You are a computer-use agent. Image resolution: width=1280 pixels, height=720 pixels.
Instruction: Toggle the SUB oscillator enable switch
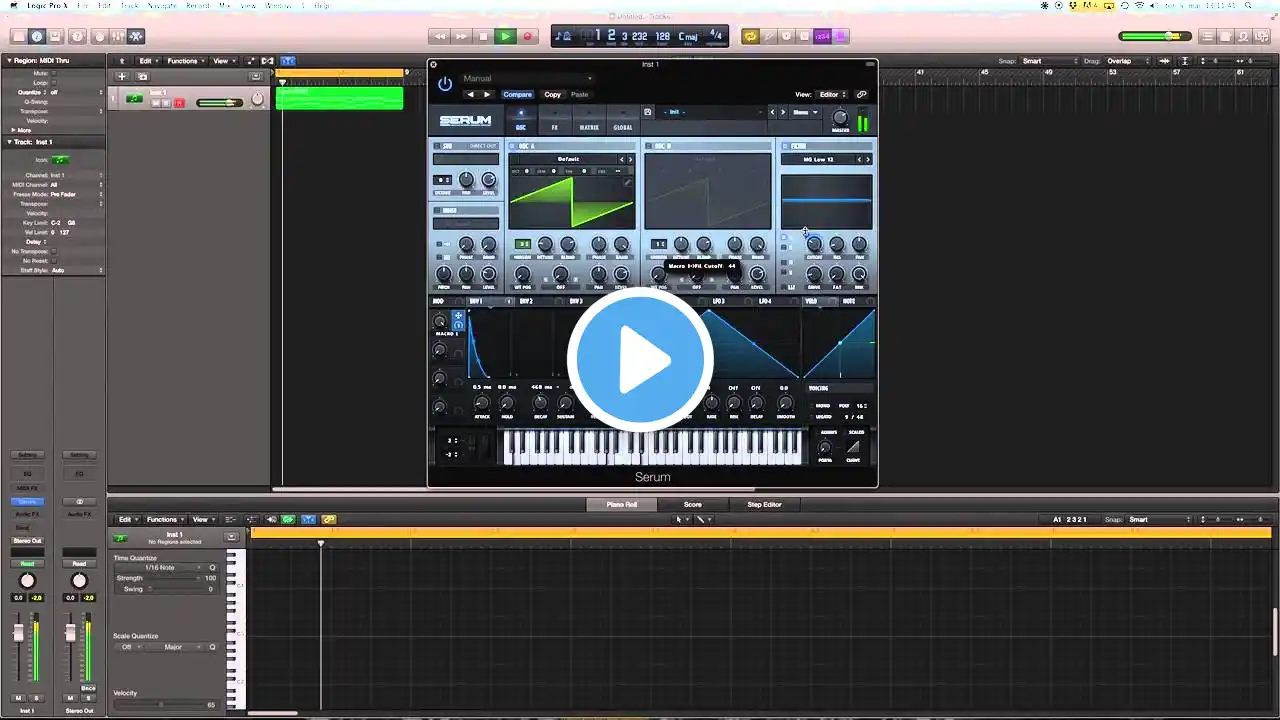tap(437, 146)
